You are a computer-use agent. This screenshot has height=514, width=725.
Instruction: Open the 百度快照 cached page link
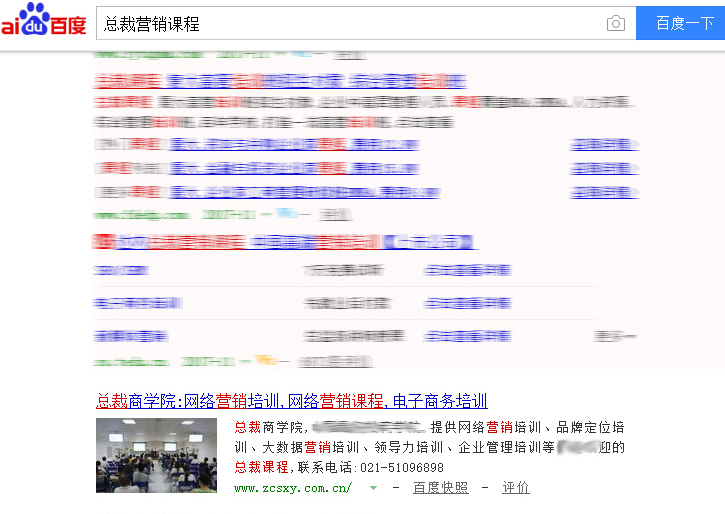(440, 488)
